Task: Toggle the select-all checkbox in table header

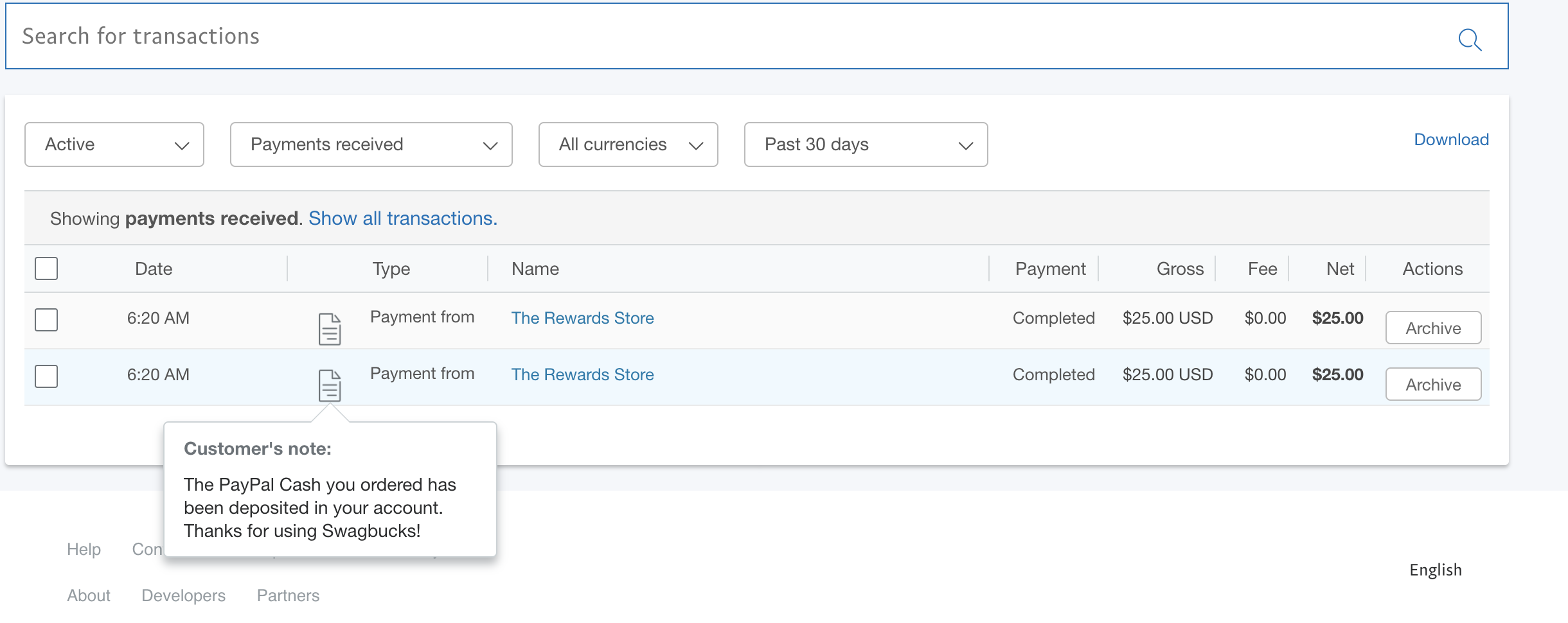Action: [x=46, y=268]
